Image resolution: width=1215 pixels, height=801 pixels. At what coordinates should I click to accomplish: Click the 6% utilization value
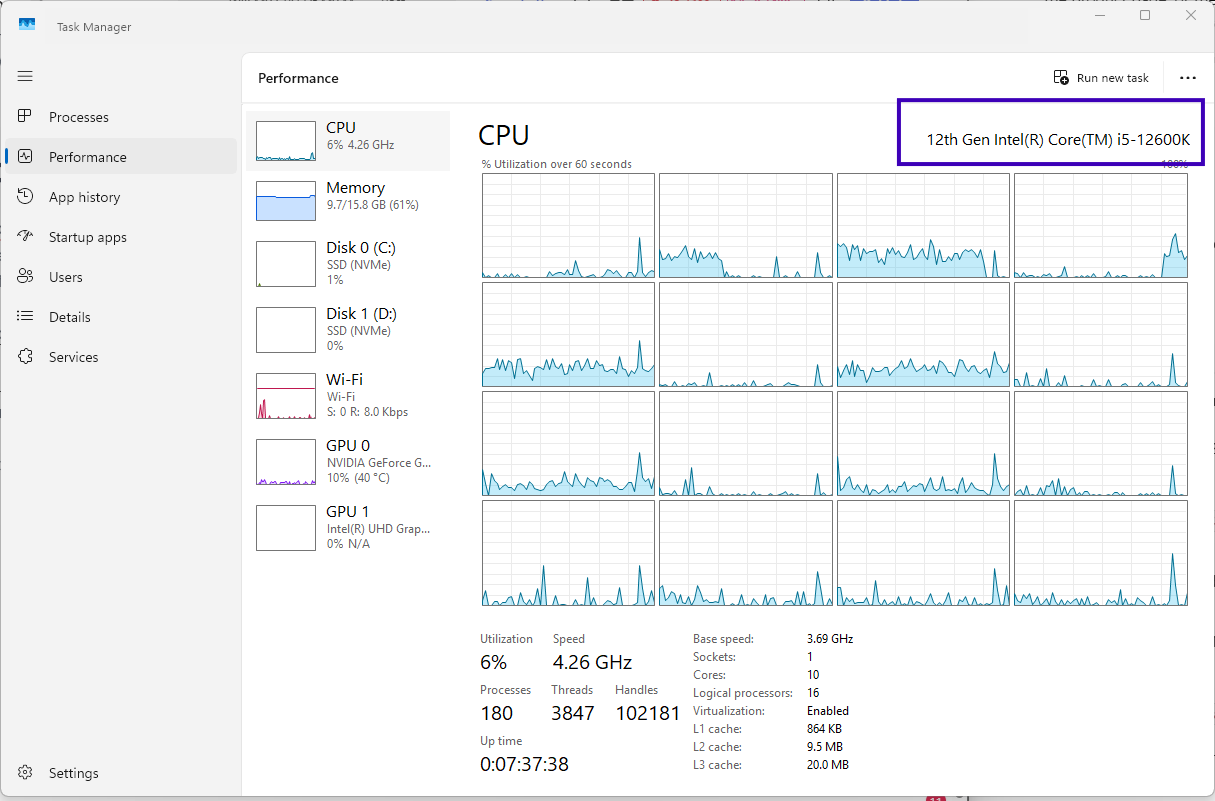493,662
